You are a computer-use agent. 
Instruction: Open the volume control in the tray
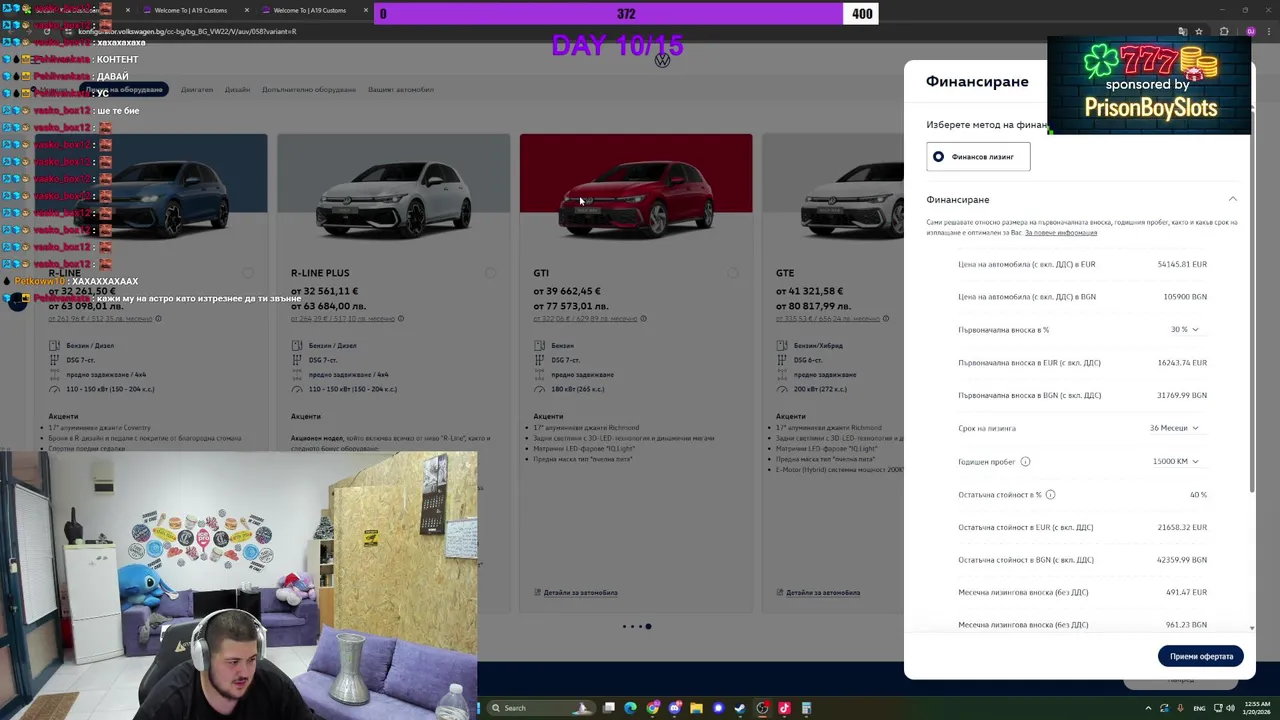(x=1230, y=708)
